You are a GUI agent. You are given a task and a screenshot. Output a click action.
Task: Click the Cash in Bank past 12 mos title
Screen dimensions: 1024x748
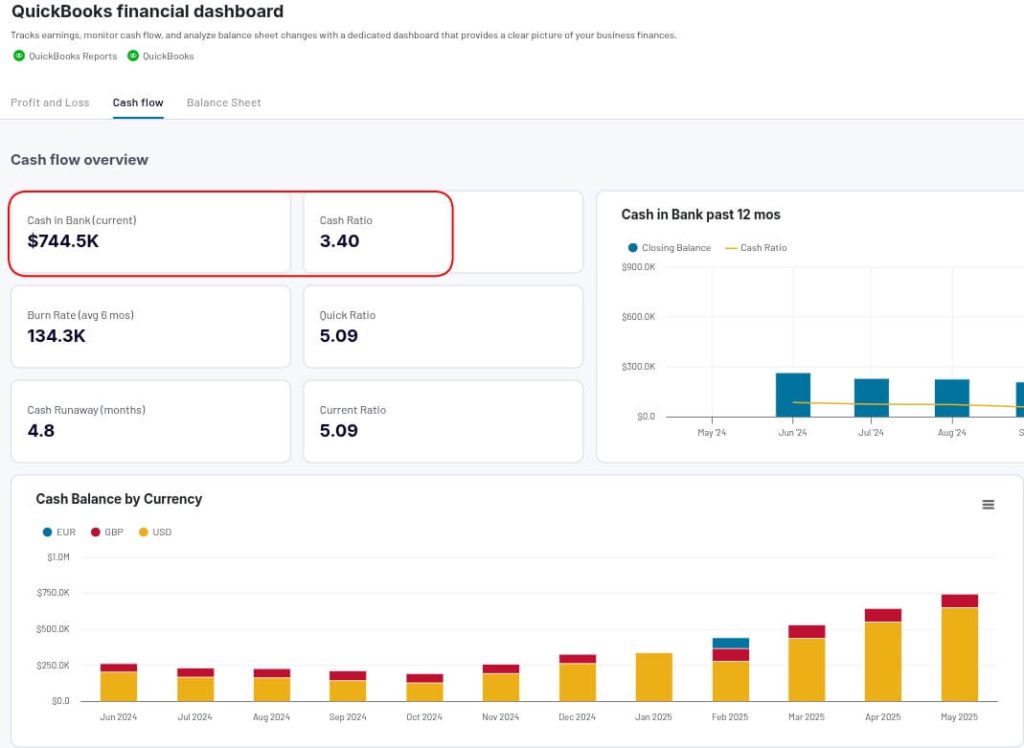701,214
